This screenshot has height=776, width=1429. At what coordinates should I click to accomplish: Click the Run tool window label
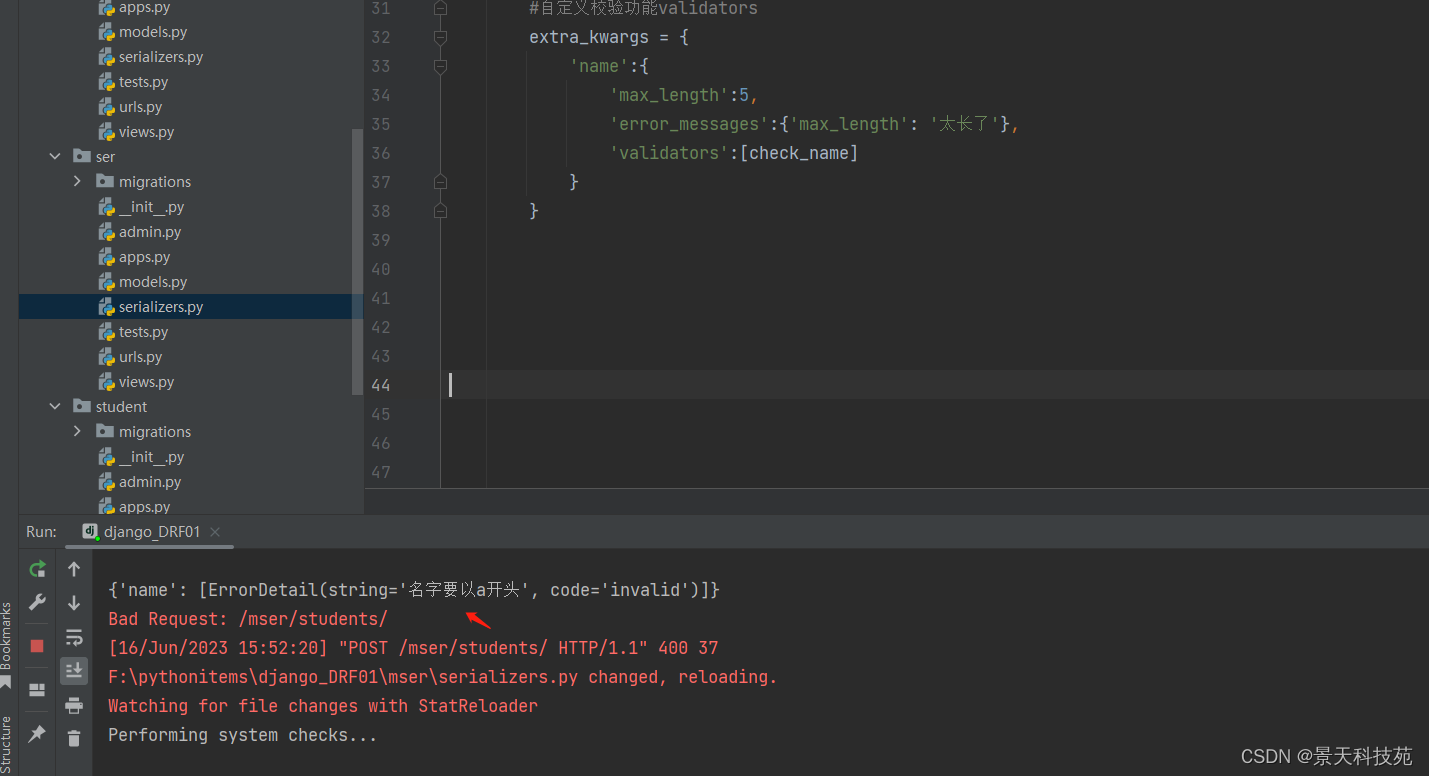click(41, 532)
